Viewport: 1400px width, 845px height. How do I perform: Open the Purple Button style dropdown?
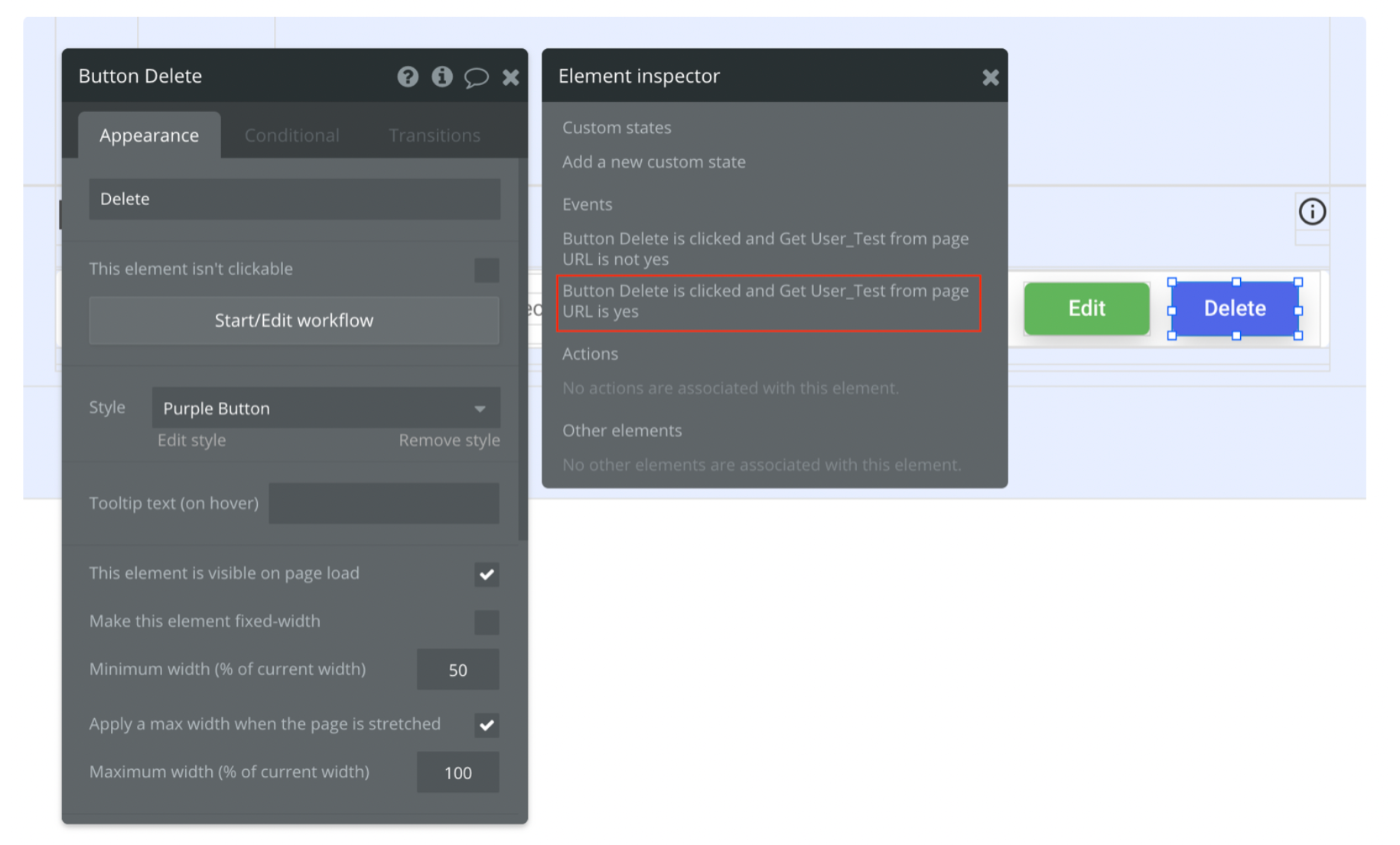point(326,408)
